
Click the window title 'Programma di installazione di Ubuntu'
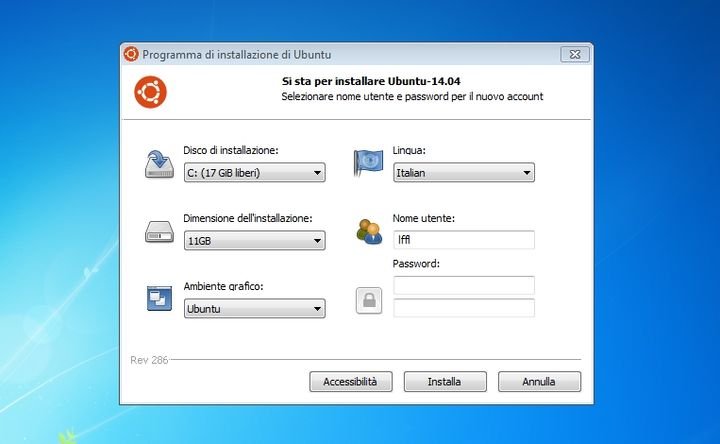pos(236,55)
